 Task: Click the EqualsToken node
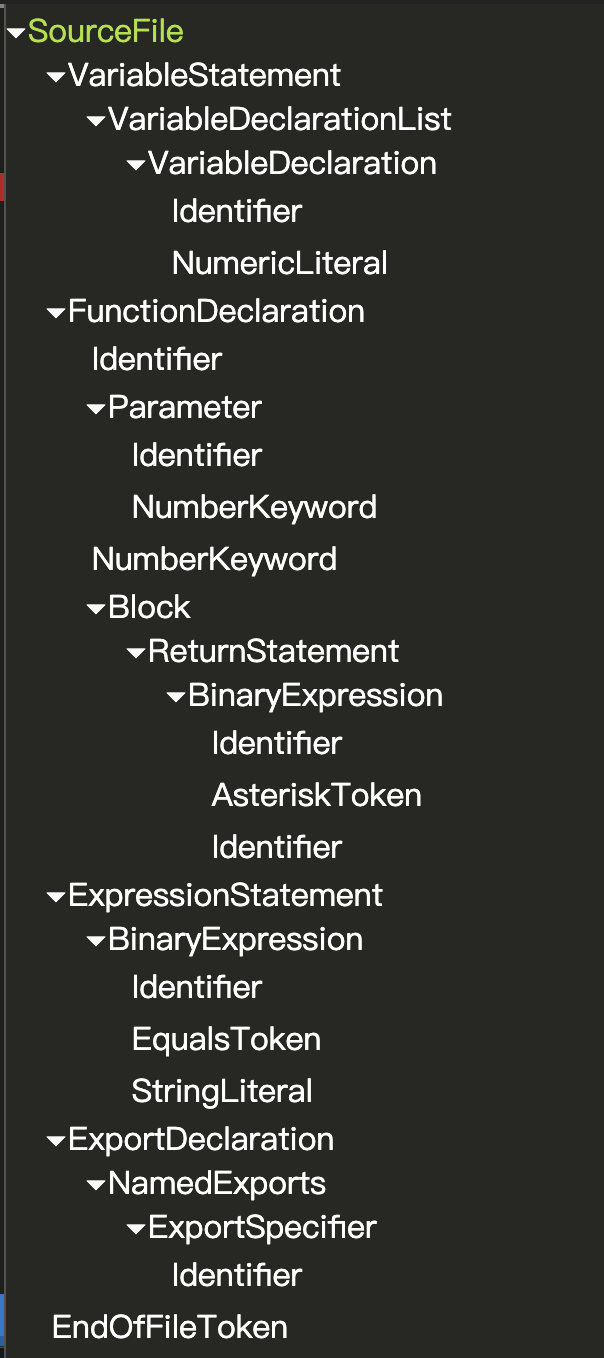226,1039
